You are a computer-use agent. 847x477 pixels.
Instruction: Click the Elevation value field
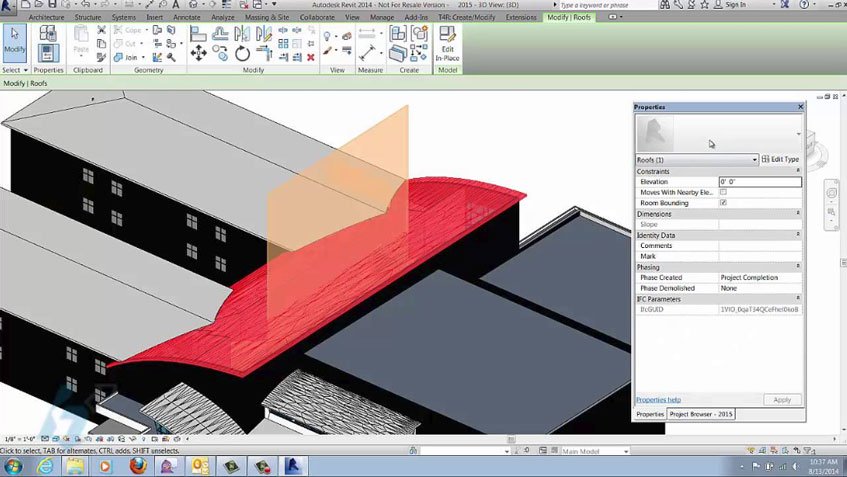coord(759,182)
